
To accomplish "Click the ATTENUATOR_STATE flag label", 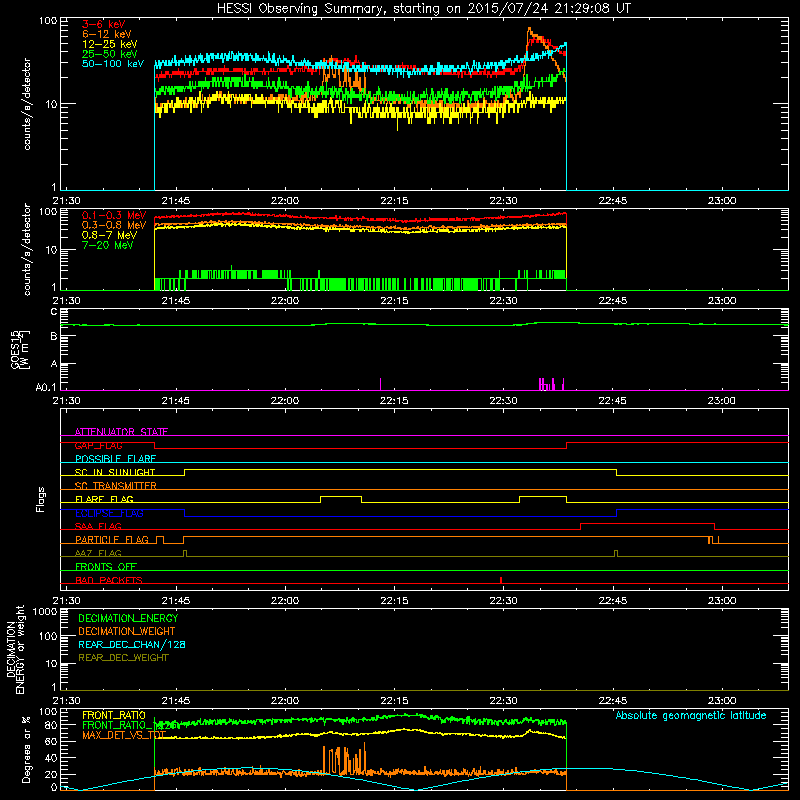I will 121,432.
